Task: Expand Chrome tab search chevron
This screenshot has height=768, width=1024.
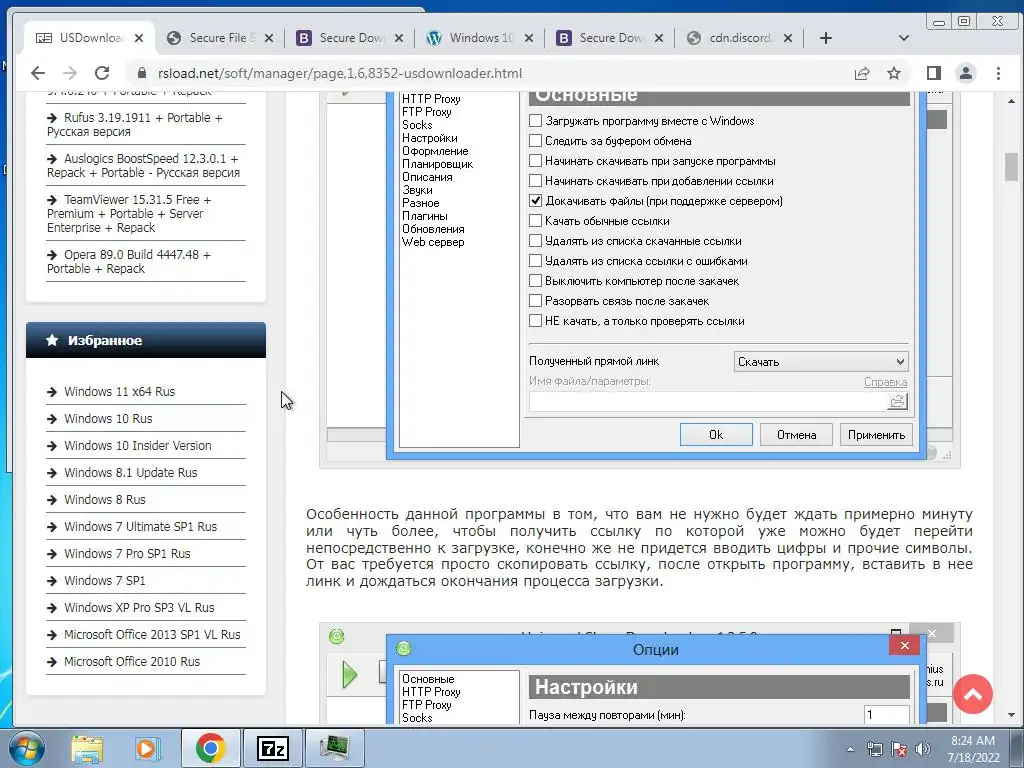Action: click(x=904, y=38)
